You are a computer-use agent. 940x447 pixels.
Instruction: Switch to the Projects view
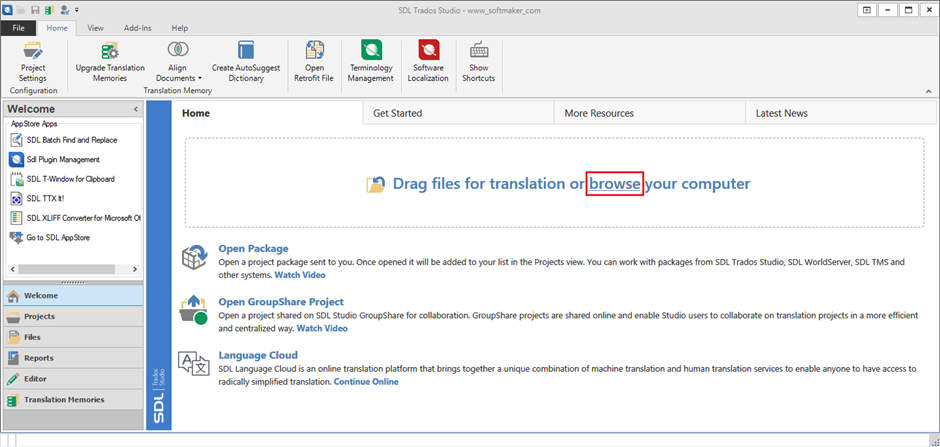point(73,316)
